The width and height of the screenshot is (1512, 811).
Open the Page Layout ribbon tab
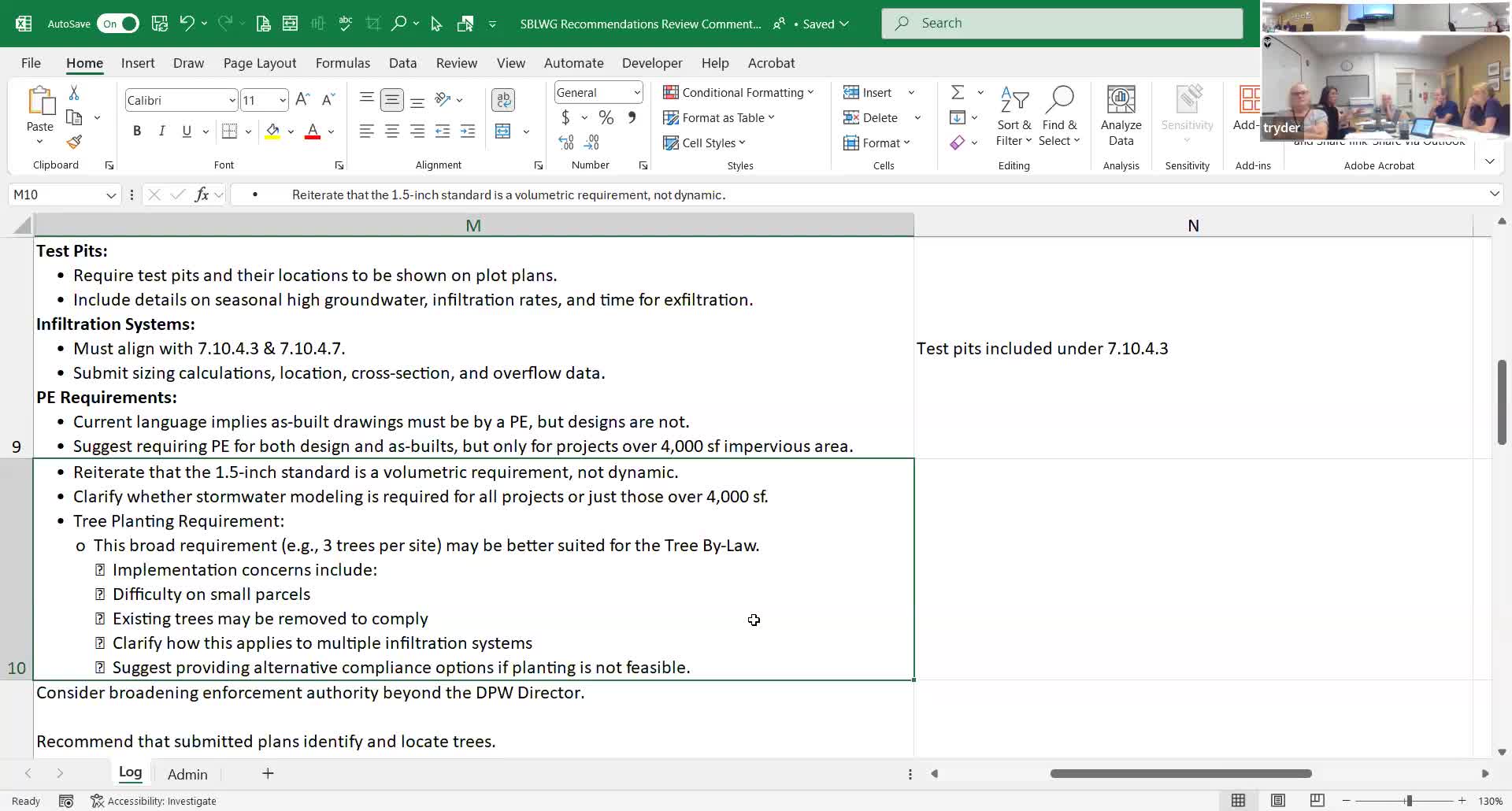[x=259, y=63]
